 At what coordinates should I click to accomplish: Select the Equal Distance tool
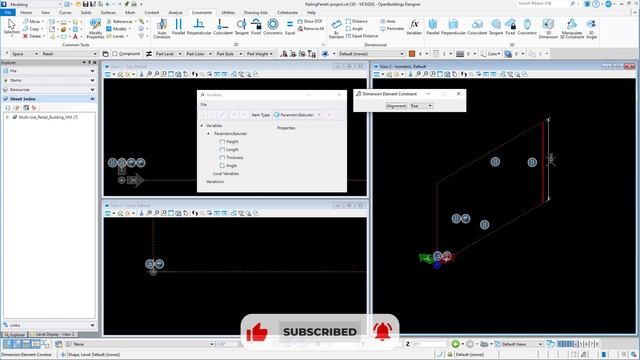(362, 36)
